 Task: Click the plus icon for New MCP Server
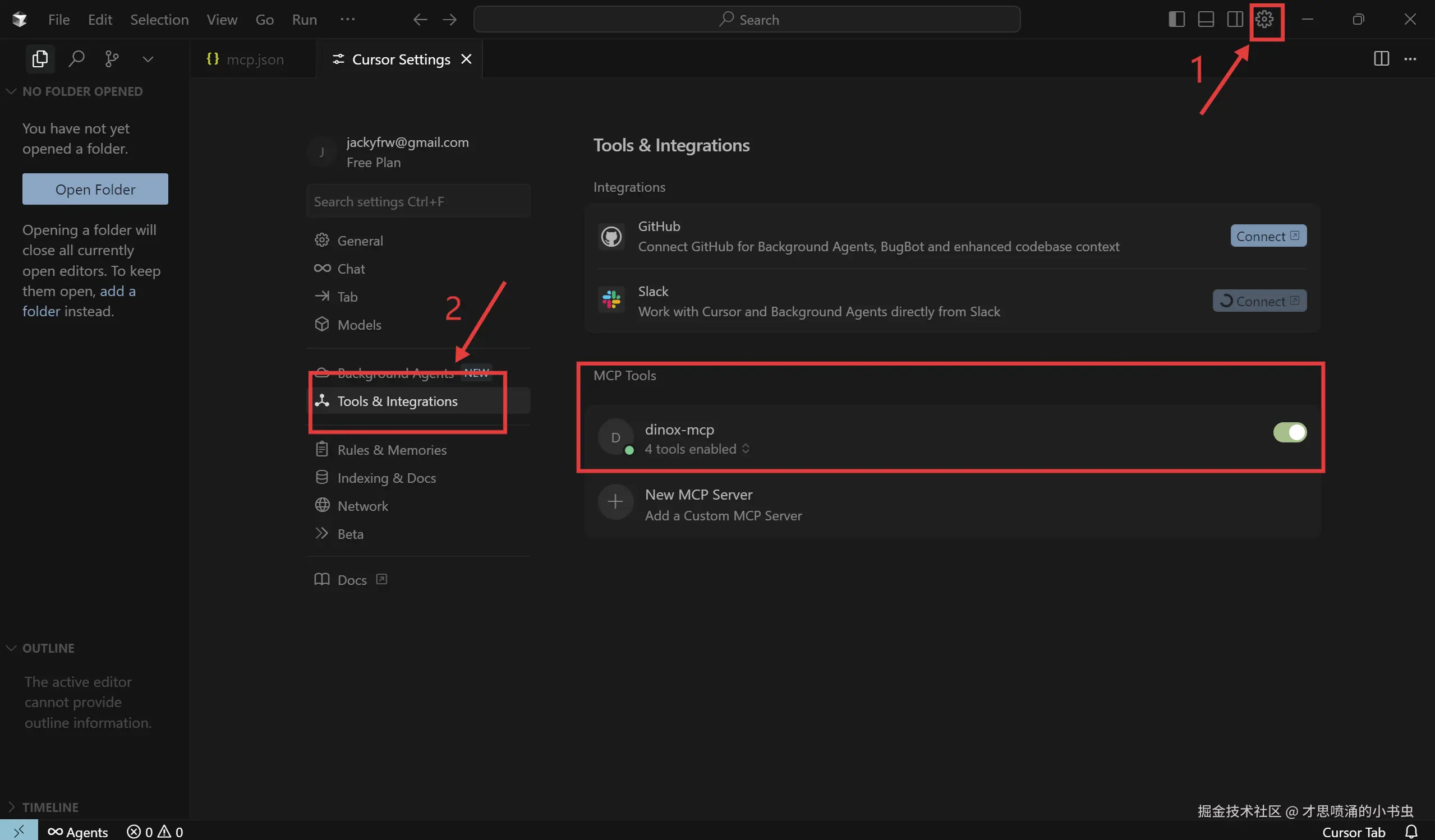pos(615,502)
